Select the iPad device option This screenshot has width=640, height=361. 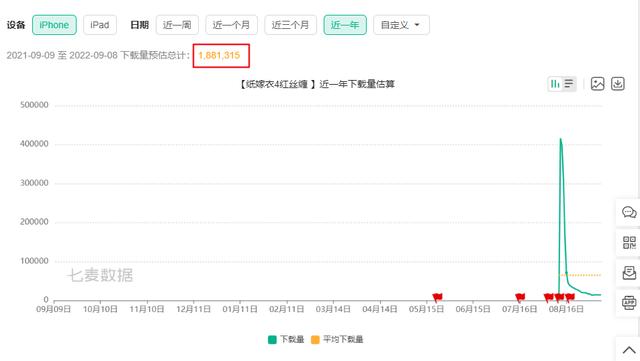(100, 25)
